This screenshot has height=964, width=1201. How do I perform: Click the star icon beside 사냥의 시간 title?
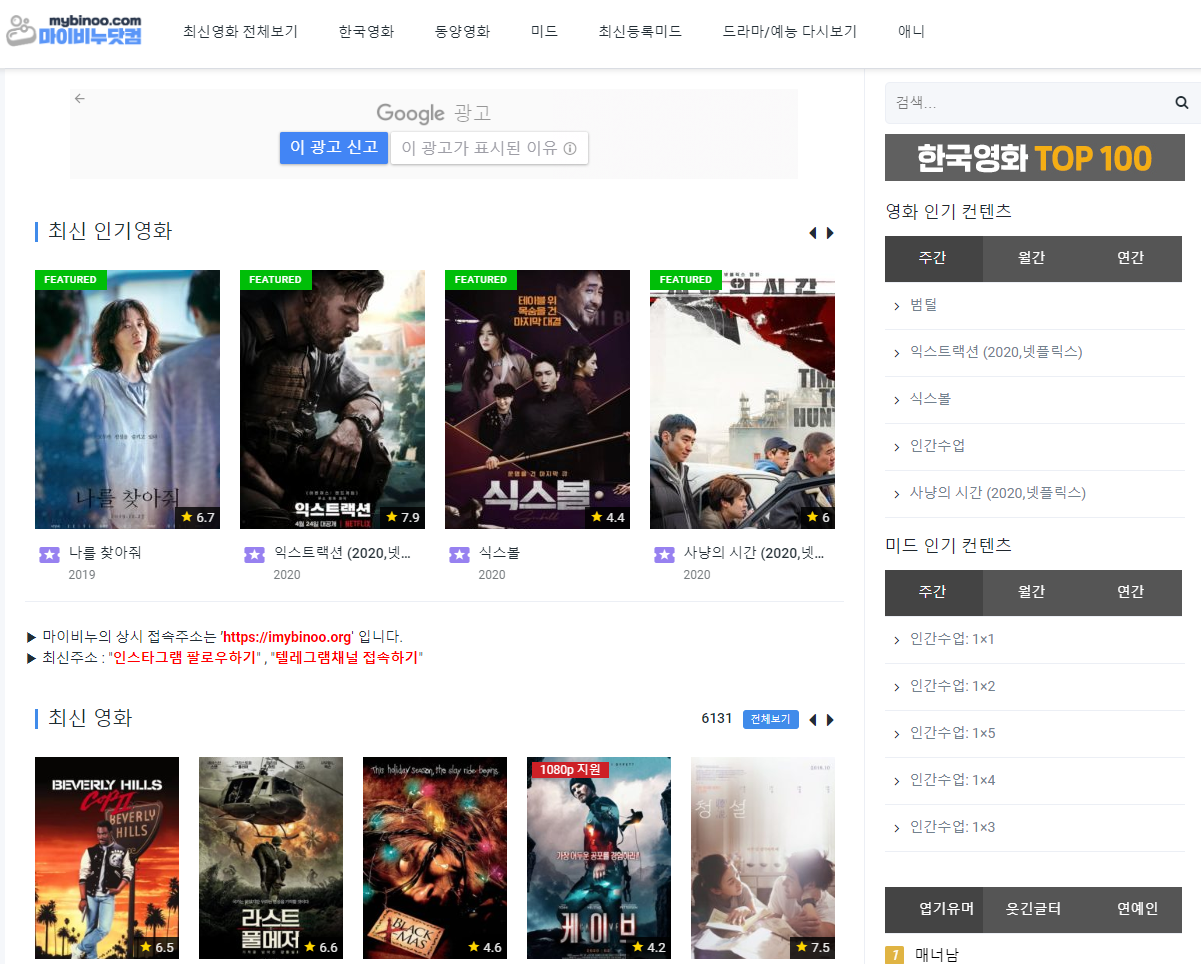664,554
